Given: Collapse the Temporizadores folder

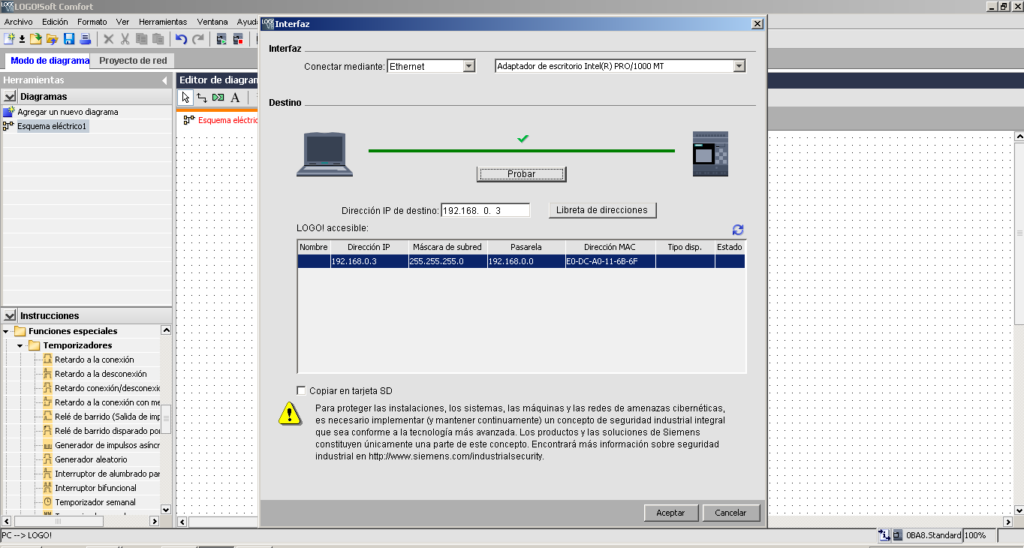Looking at the screenshot, I should (x=20, y=346).
